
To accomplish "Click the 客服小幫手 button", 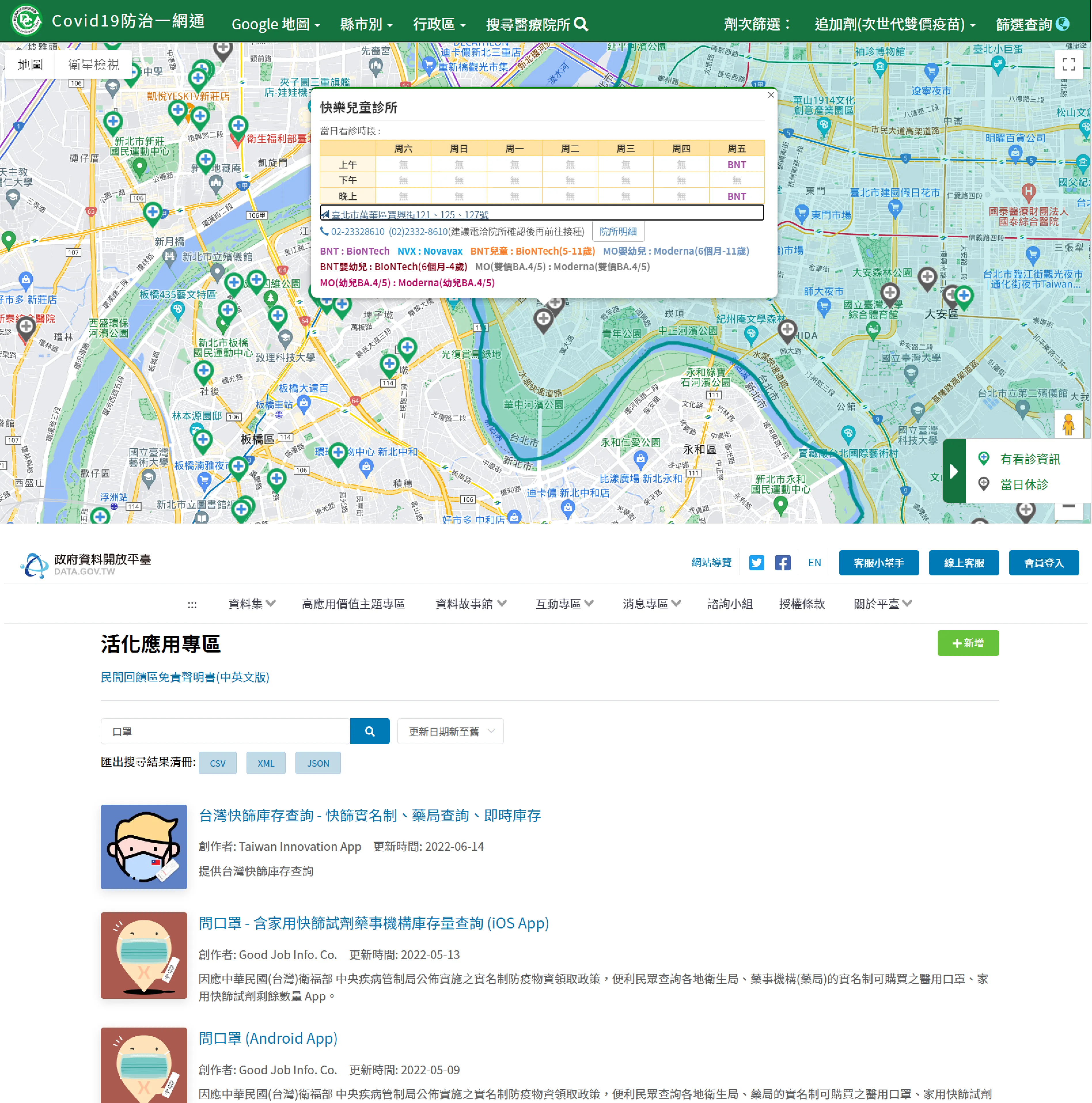I will [x=879, y=562].
